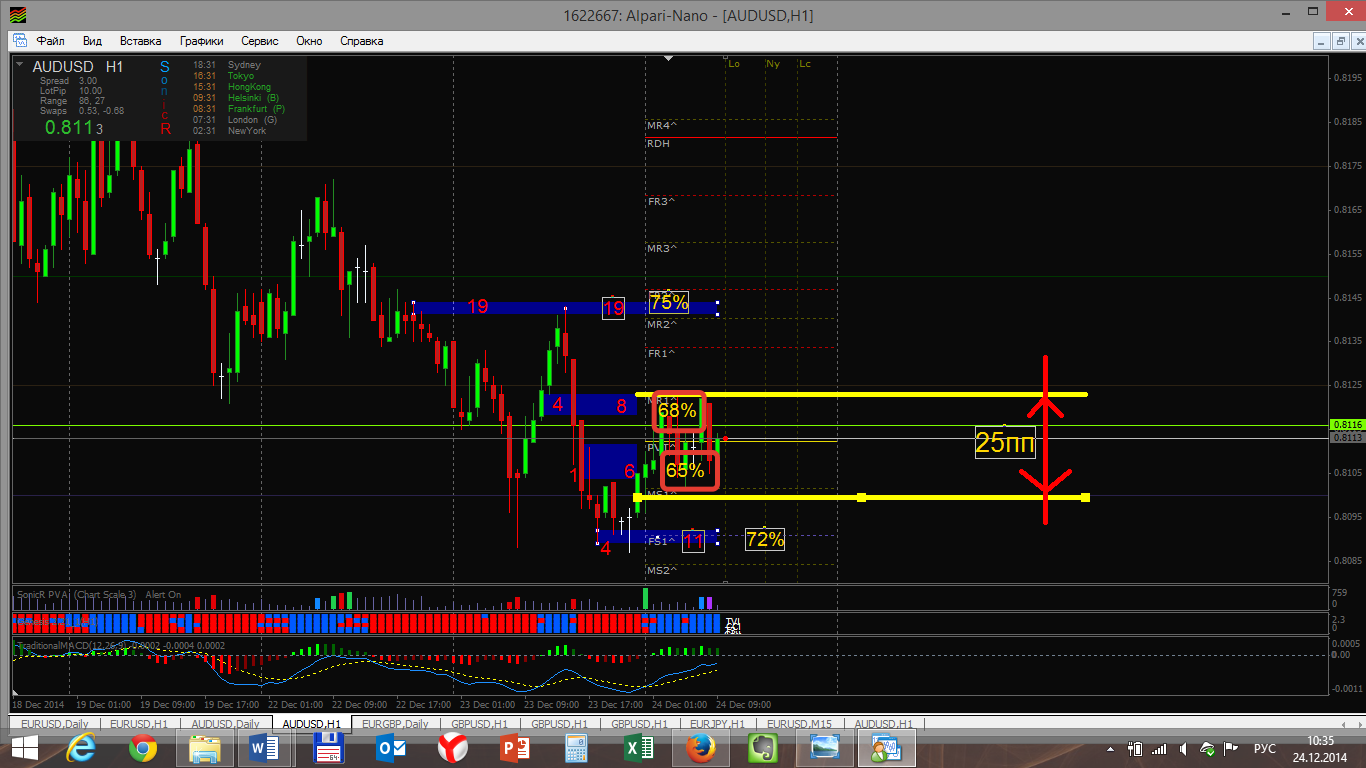Viewport: 1366px width, 768px height.
Task: Open Calculator from the taskbar
Action: (576, 748)
